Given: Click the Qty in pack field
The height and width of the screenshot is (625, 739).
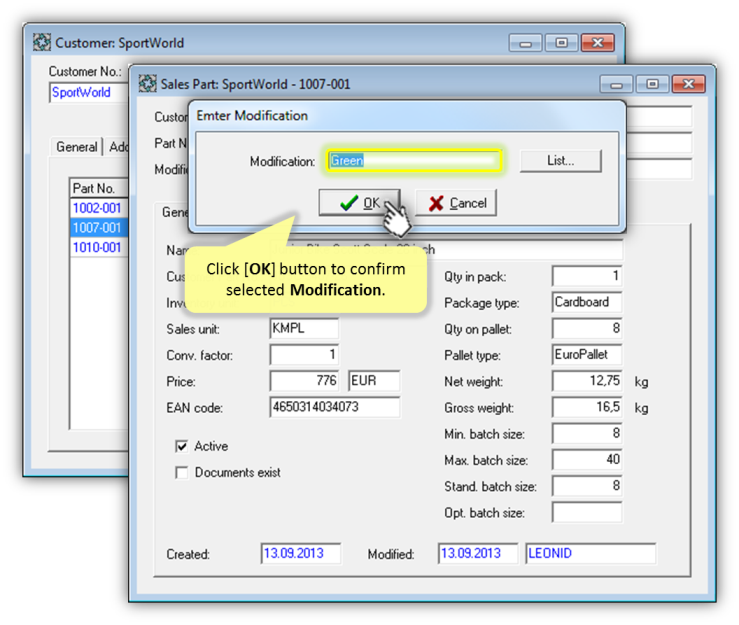Looking at the screenshot, I should point(587,276).
